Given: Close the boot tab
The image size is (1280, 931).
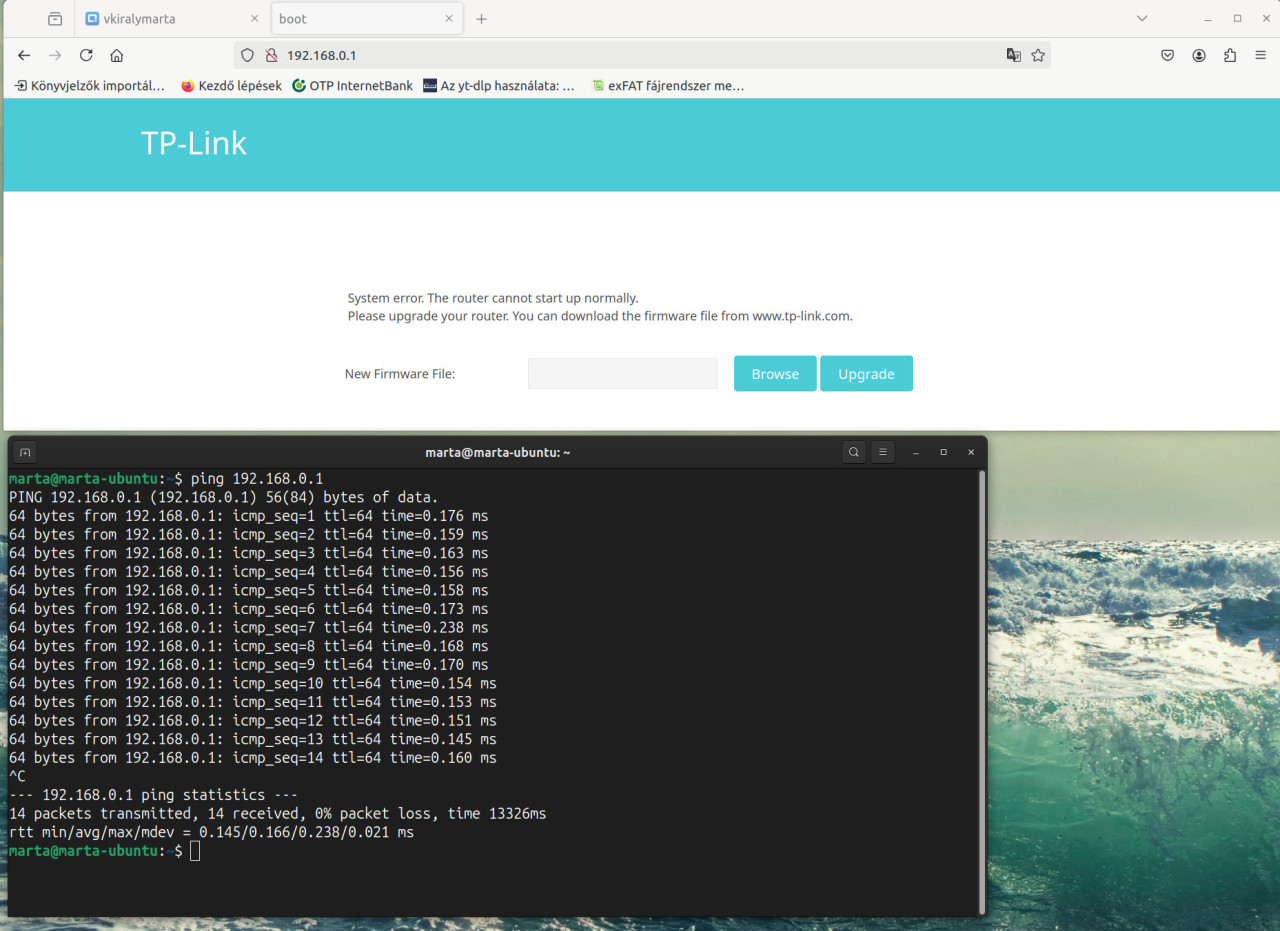Looking at the screenshot, I should (x=449, y=19).
